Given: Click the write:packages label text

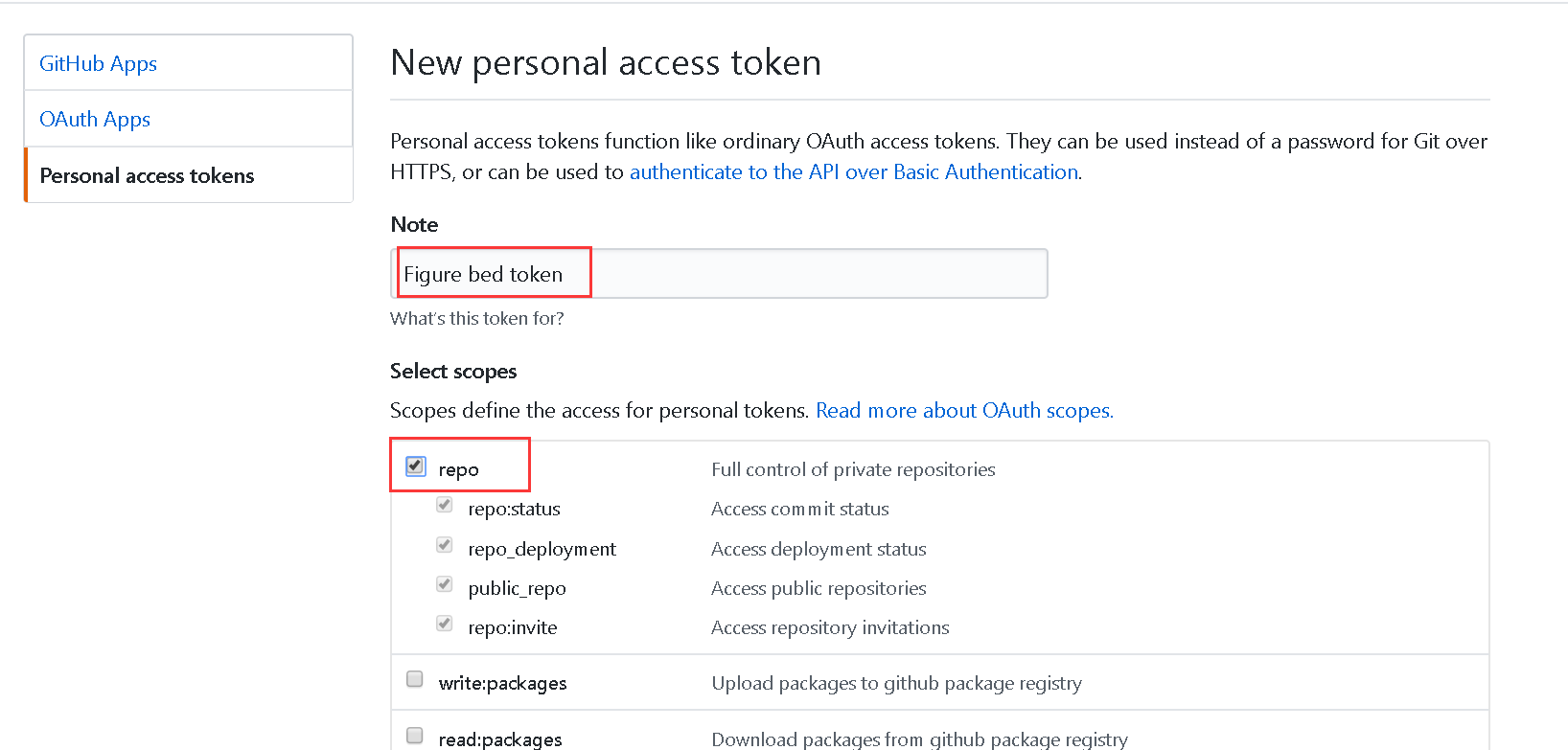Looking at the screenshot, I should pos(502,683).
